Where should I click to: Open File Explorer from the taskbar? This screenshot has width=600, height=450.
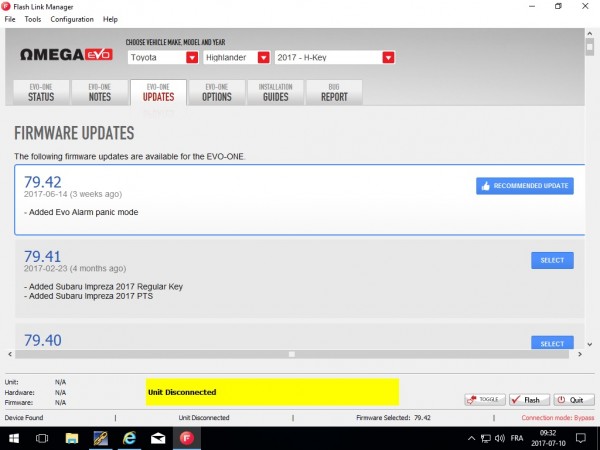coord(72,438)
